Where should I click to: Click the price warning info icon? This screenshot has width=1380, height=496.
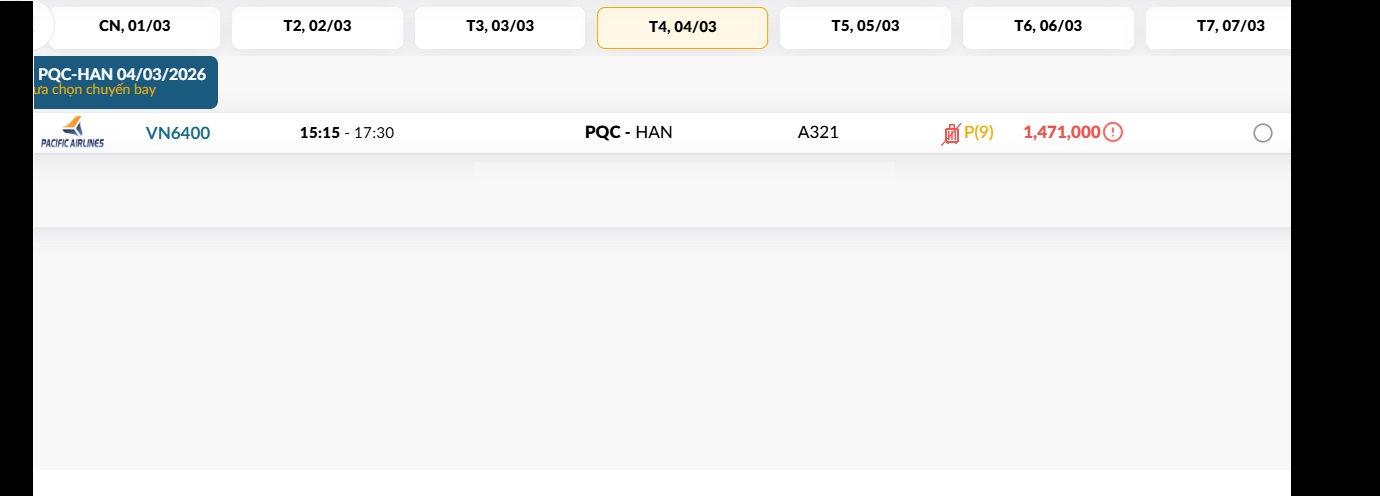point(1113,132)
